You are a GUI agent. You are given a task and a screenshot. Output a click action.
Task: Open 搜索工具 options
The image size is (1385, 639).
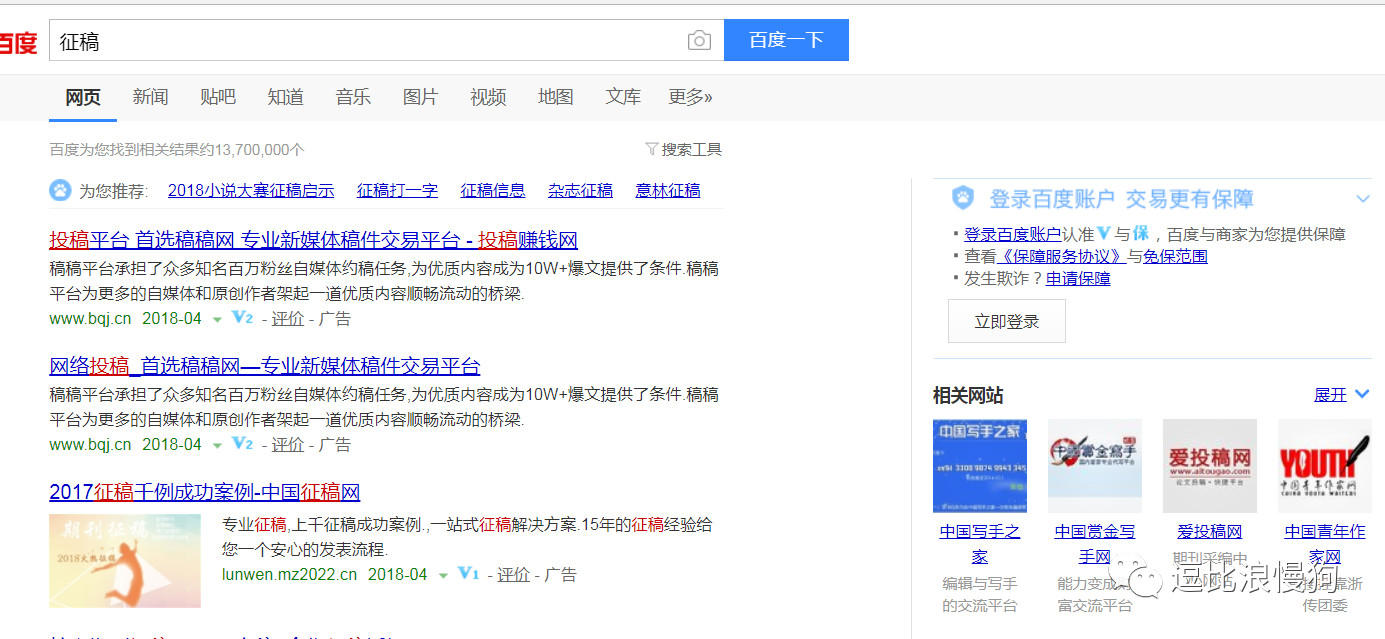(x=691, y=149)
